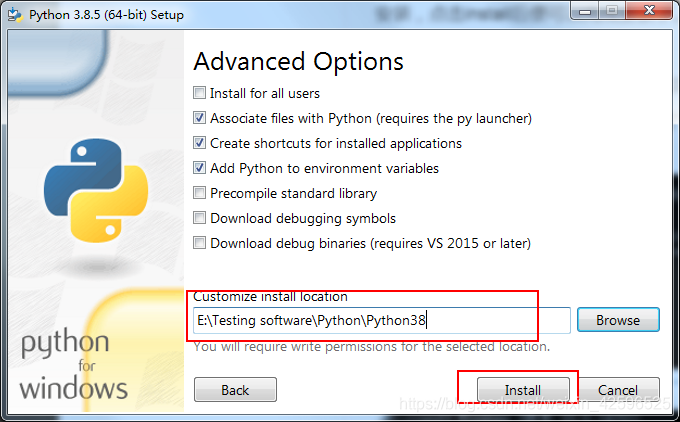680x422 pixels.
Task: Click the 'python for windows' branding text
Action: coord(74,364)
